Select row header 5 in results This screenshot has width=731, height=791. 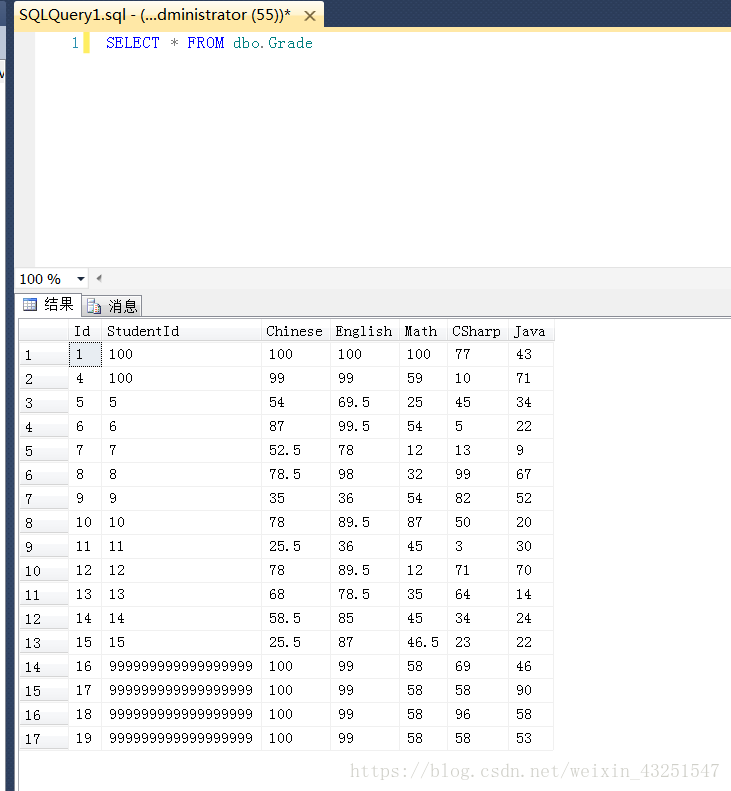click(44, 450)
